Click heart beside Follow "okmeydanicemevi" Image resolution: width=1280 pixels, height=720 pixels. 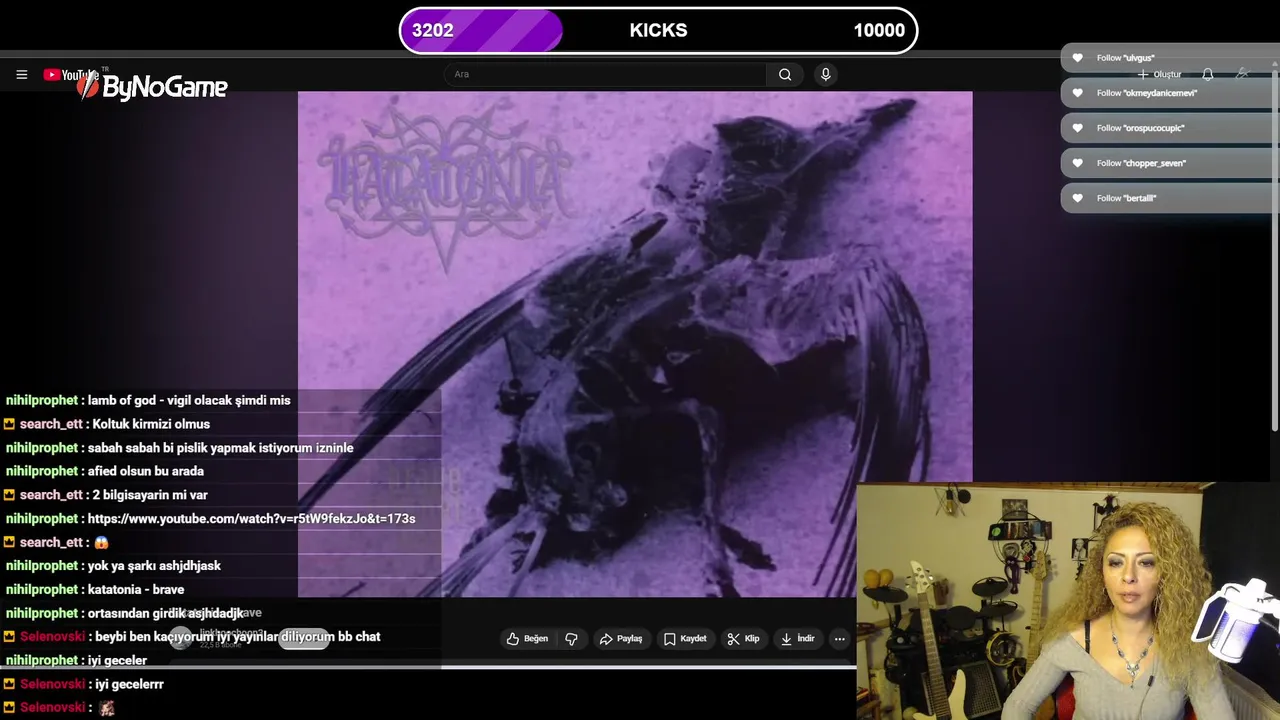tap(1077, 93)
